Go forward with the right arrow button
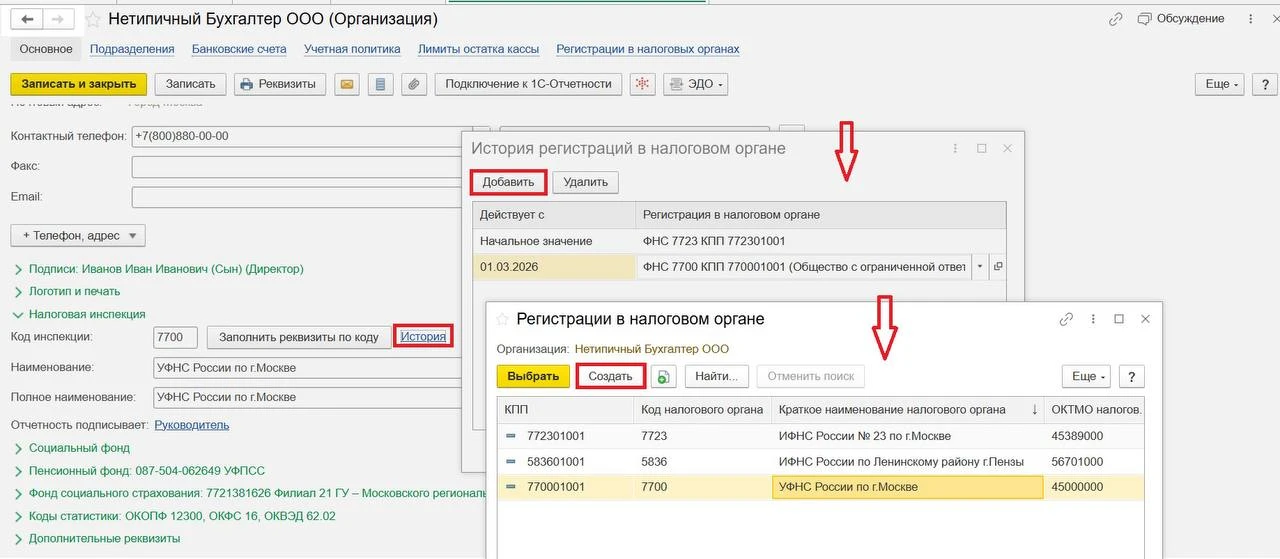Screen dimensions: 1280x559 pos(59,19)
